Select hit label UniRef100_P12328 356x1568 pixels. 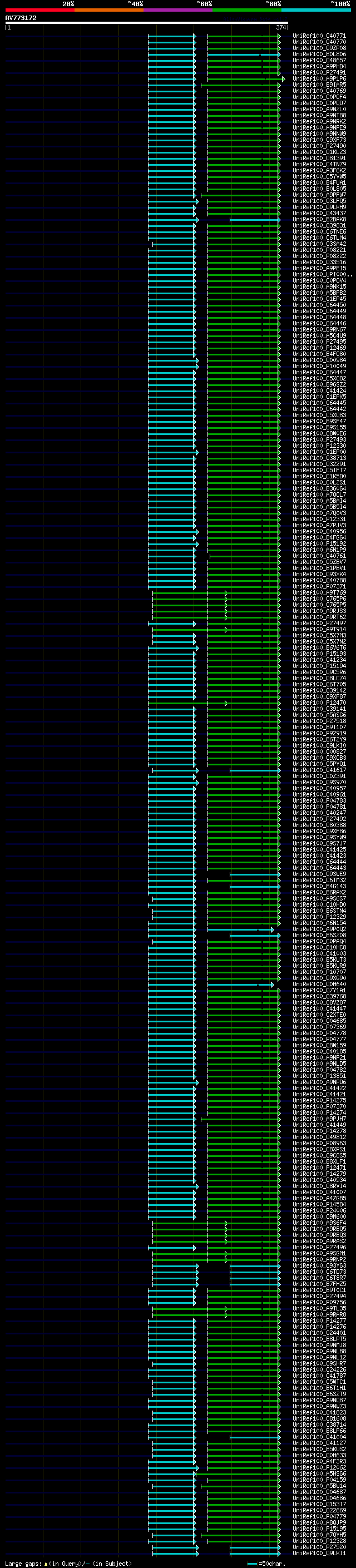click(319, 1541)
